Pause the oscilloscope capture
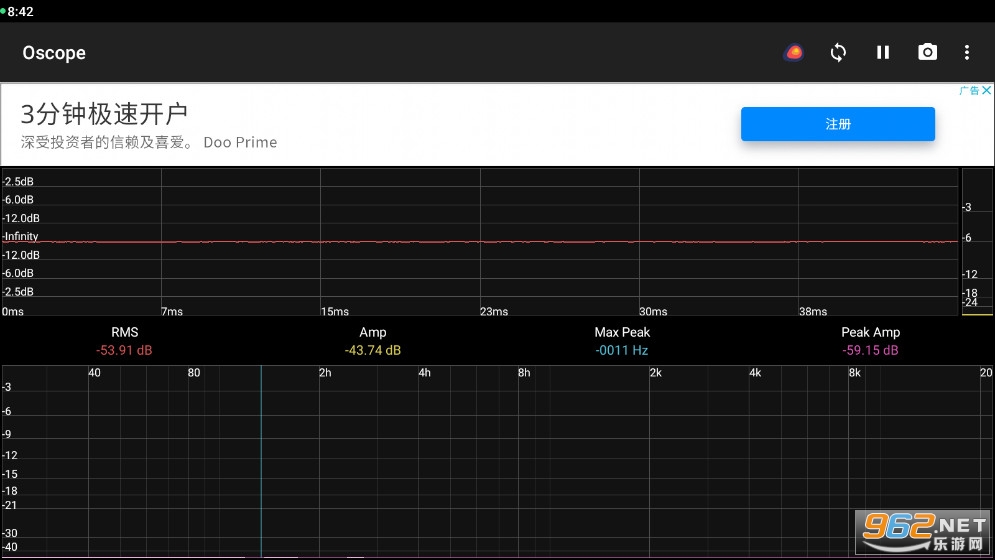995x560 pixels. point(883,52)
